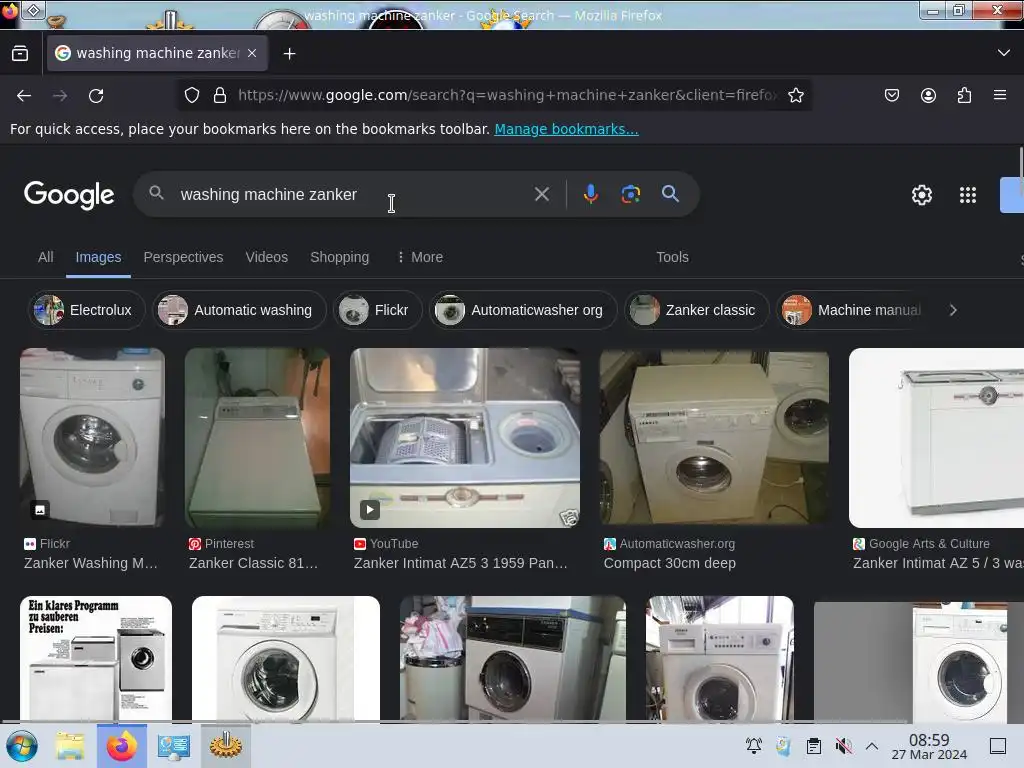
Task: Open the file manager in taskbar
Action: tap(70, 746)
